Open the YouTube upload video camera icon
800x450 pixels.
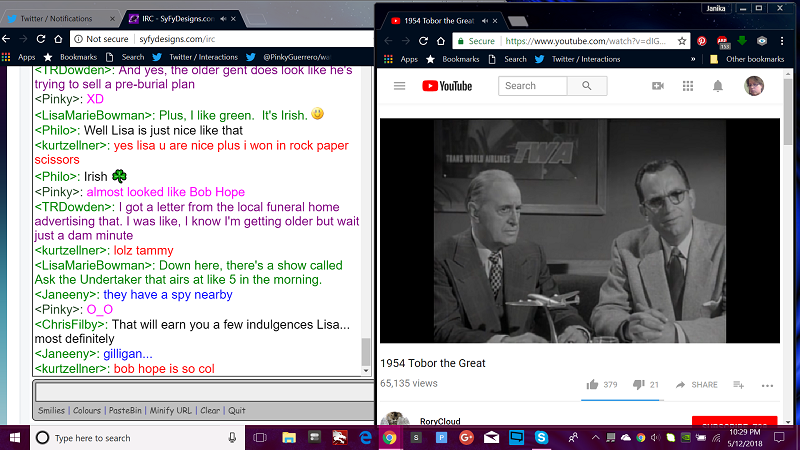[x=658, y=86]
